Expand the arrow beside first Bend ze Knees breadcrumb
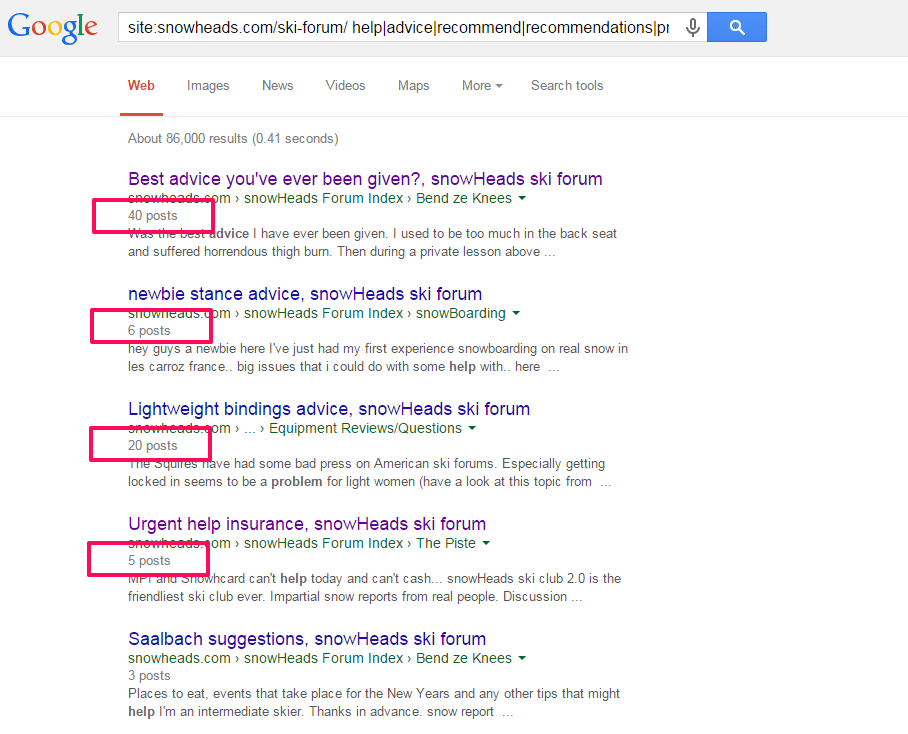The height and width of the screenshot is (734, 908). click(522, 198)
